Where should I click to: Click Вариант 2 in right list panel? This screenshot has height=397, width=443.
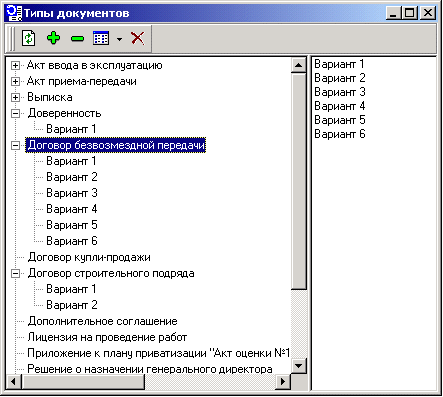[x=340, y=78]
